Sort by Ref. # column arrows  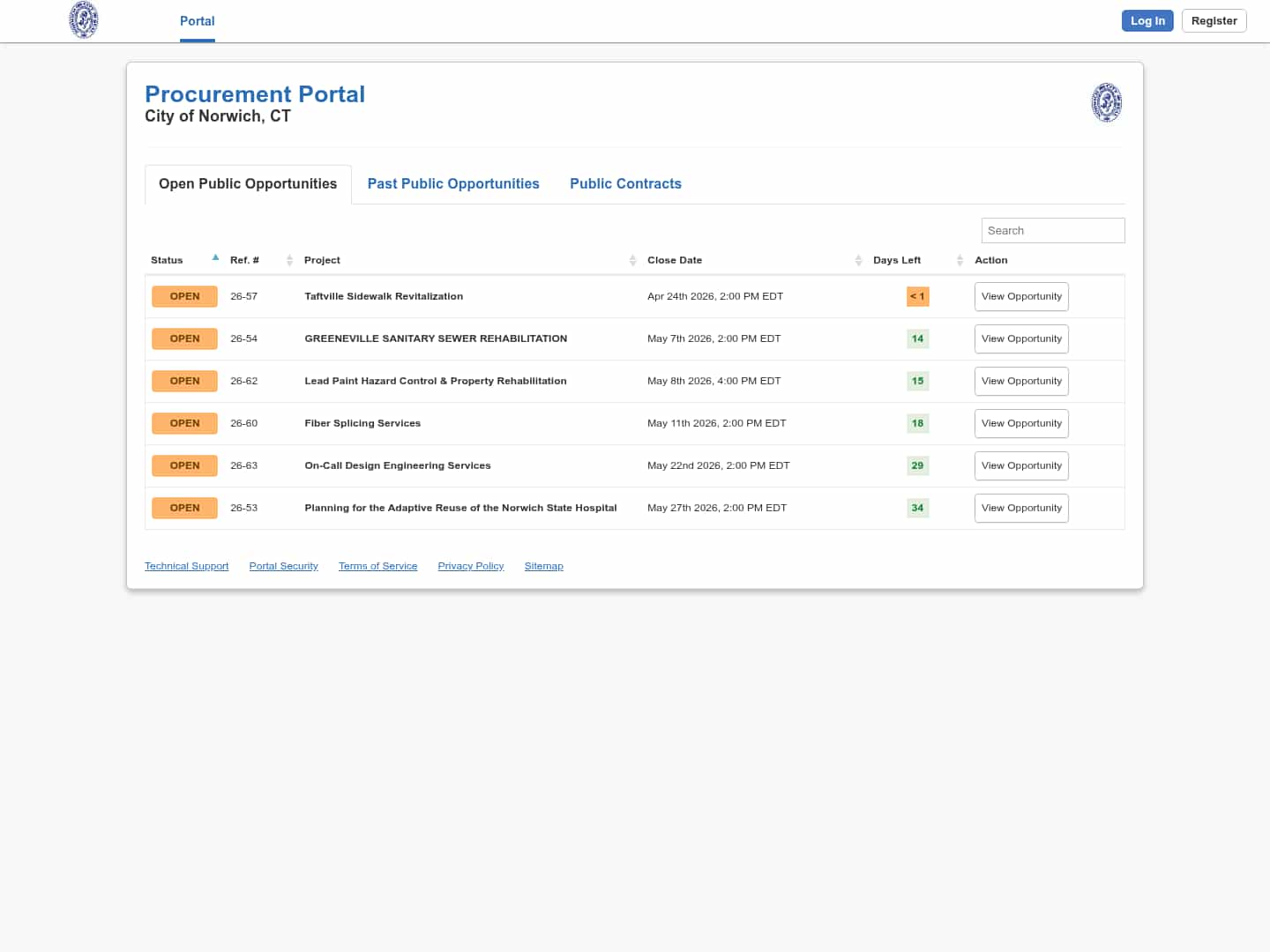coord(289,260)
